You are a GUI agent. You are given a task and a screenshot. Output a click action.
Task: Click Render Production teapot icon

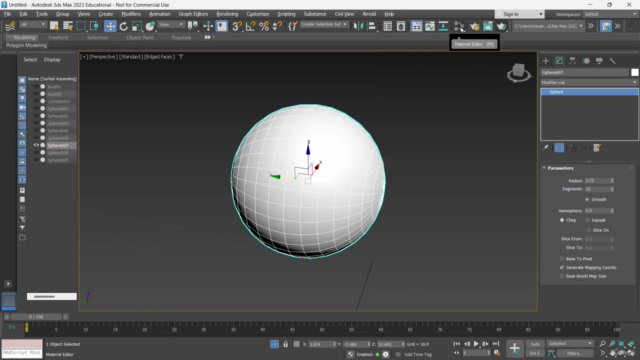pyautogui.click(x=501, y=26)
